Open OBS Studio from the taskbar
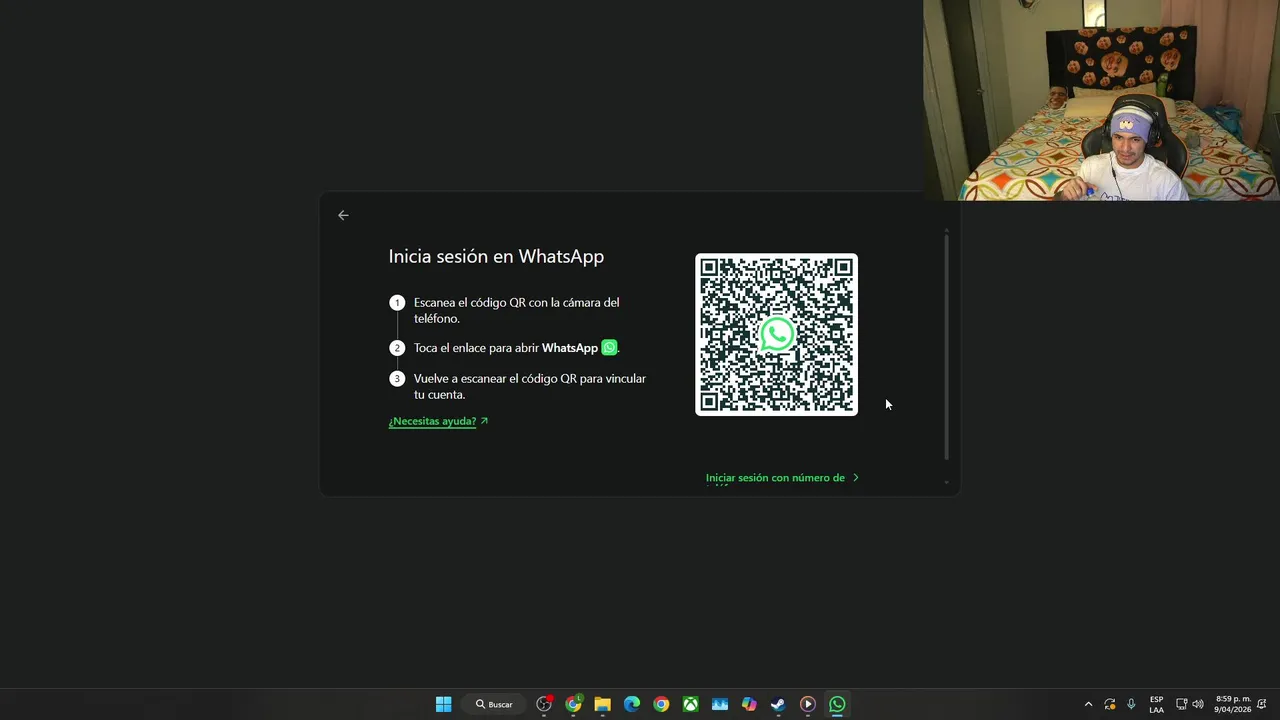Screen dimensions: 1280x720 click(544, 704)
